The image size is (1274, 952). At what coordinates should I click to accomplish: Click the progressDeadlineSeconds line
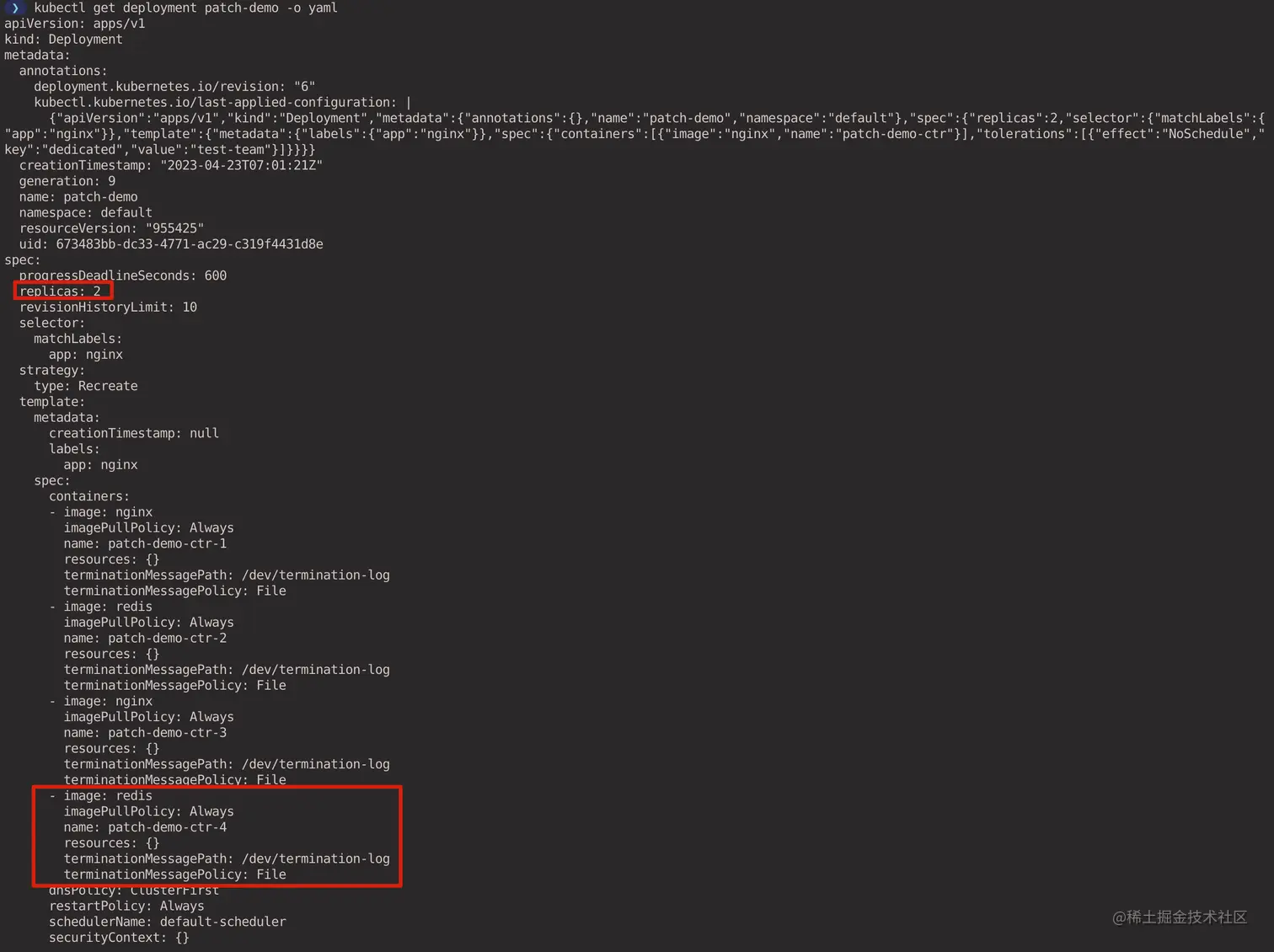(x=123, y=275)
